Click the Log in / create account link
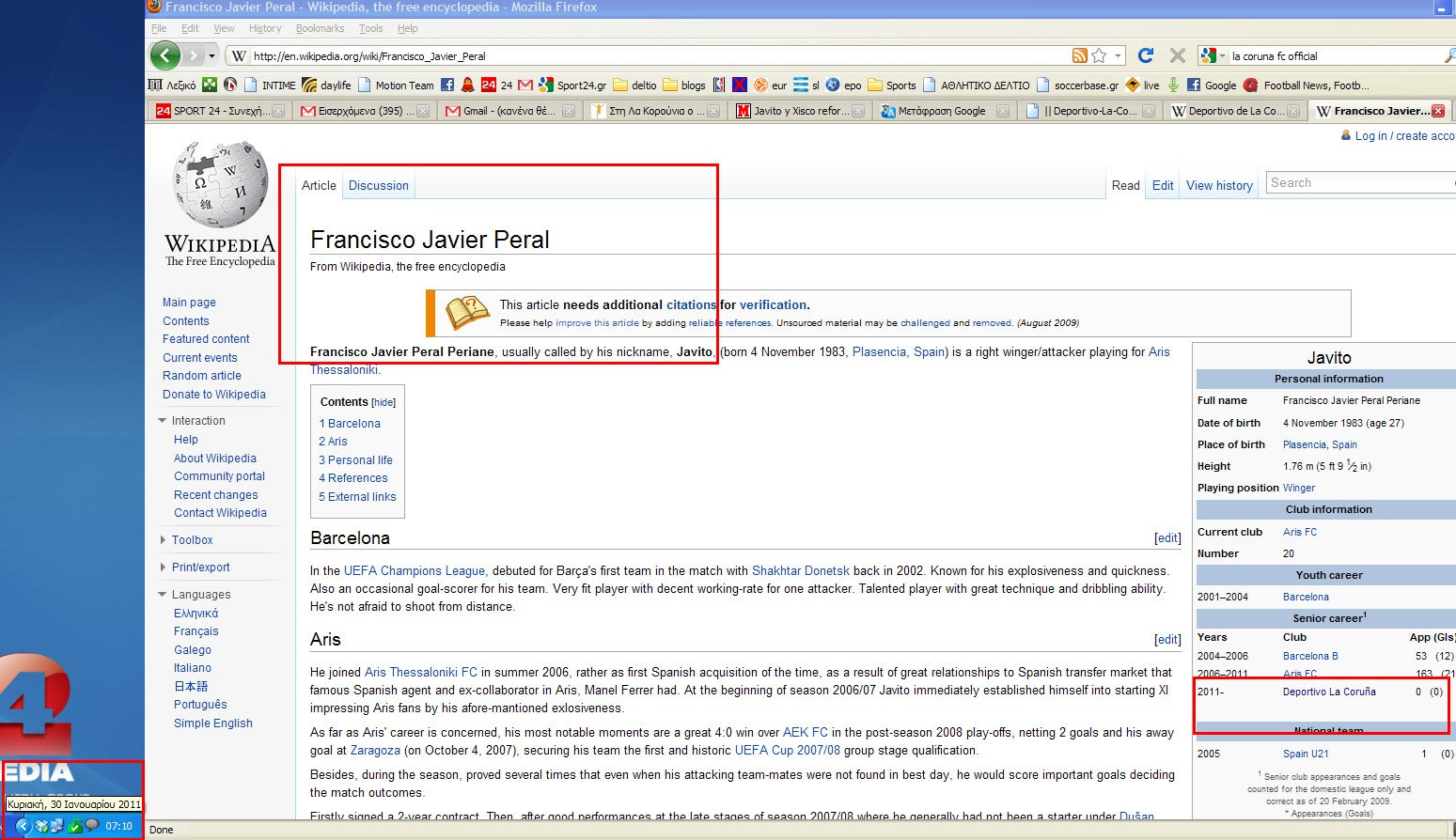1456x840 pixels. click(1404, 136)
